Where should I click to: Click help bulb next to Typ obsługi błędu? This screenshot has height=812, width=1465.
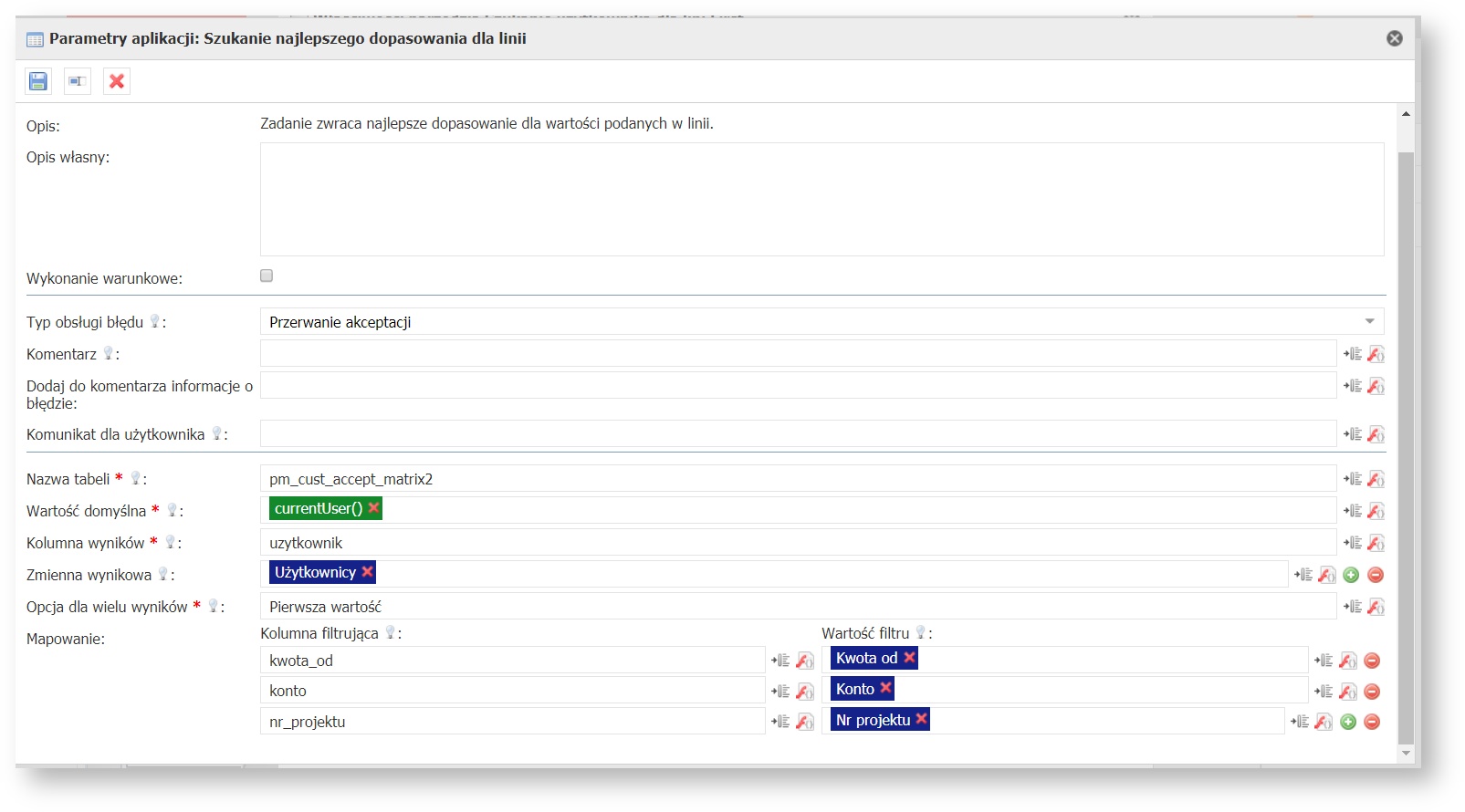[x=155, y=322]
